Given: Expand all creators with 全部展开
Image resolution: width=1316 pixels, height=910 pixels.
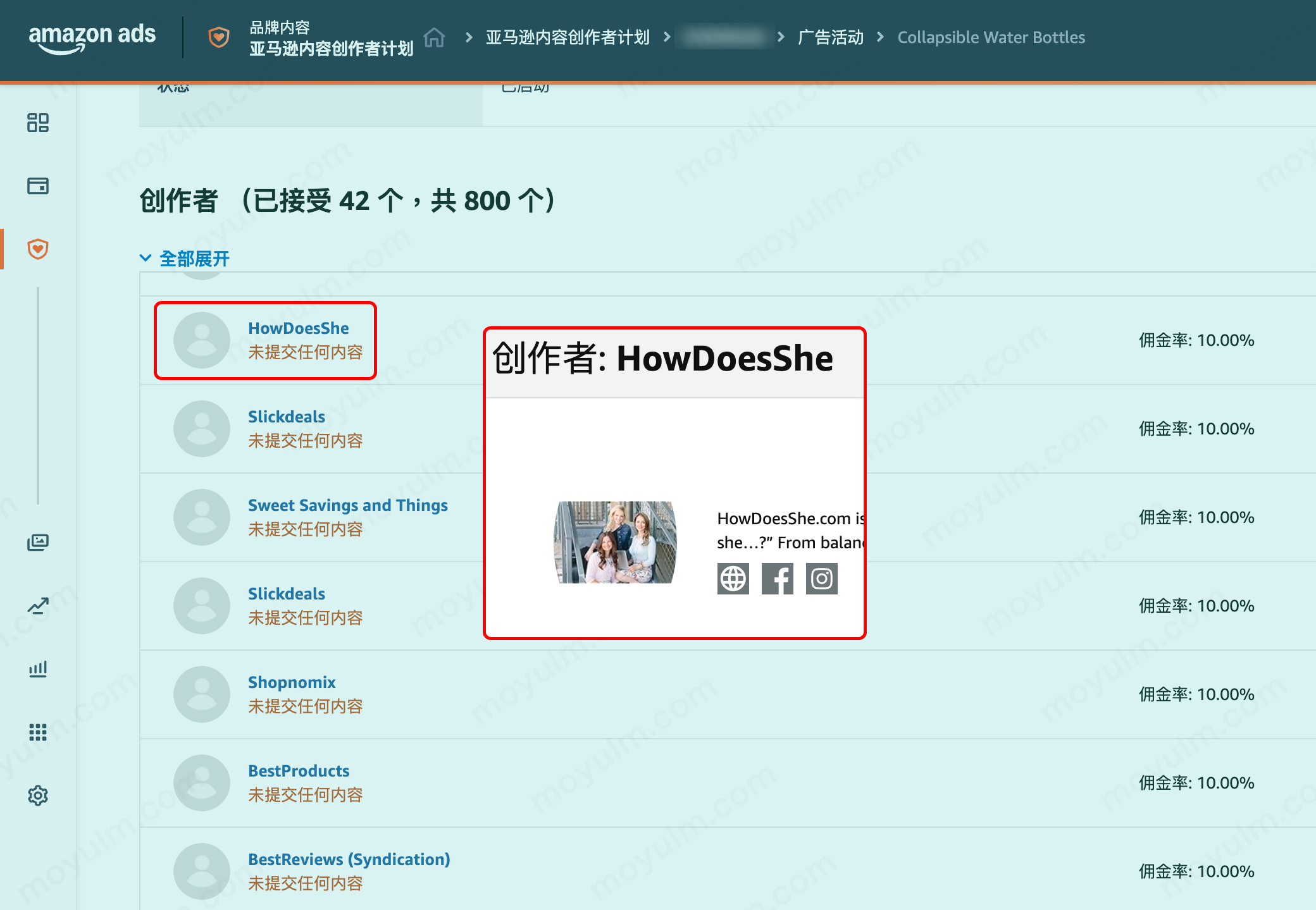Looking at the screenshot, I should pyautogui.click(x=185, y=259).
